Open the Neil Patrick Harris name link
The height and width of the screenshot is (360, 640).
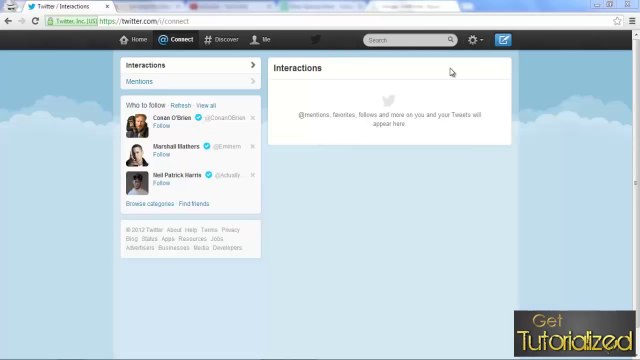coord(177,175)
